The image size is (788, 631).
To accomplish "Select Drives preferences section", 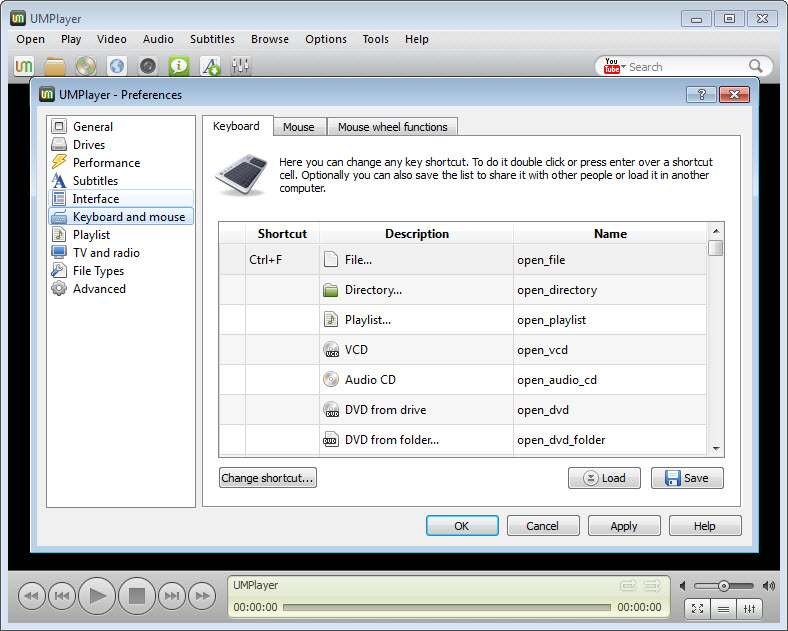I will pyautogui.click(x=88, y=145).
